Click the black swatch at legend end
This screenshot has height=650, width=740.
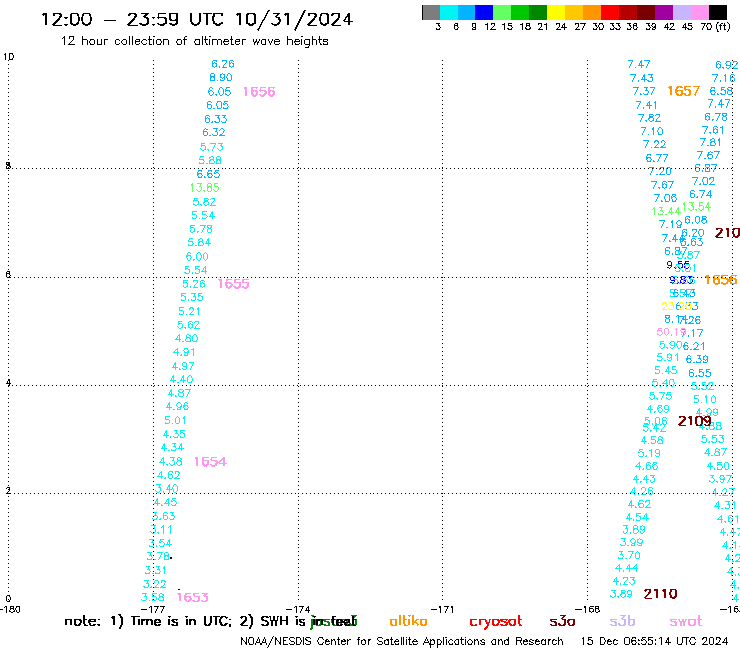click(718, 12)
